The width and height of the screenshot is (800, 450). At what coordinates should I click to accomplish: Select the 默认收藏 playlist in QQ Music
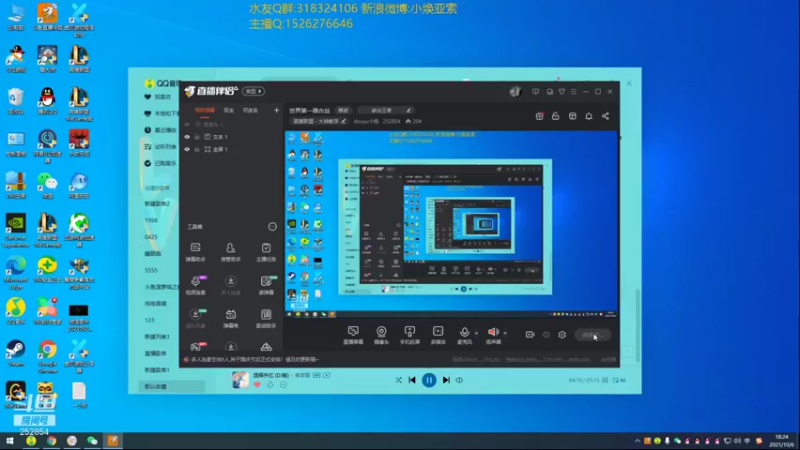pos(171,387)
